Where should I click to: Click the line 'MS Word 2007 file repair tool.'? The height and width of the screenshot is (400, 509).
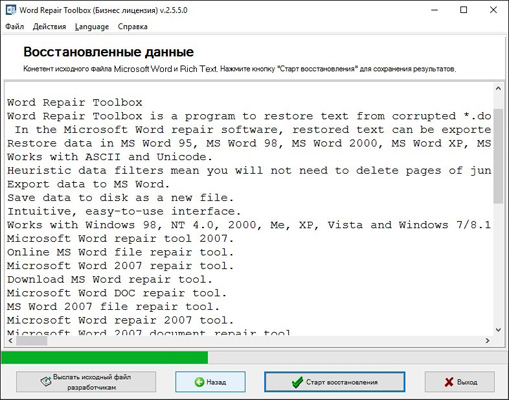click(x=113, y=307)
